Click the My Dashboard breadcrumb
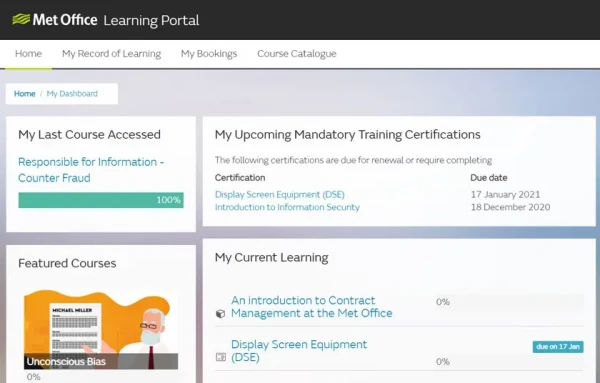 point(72,94)
